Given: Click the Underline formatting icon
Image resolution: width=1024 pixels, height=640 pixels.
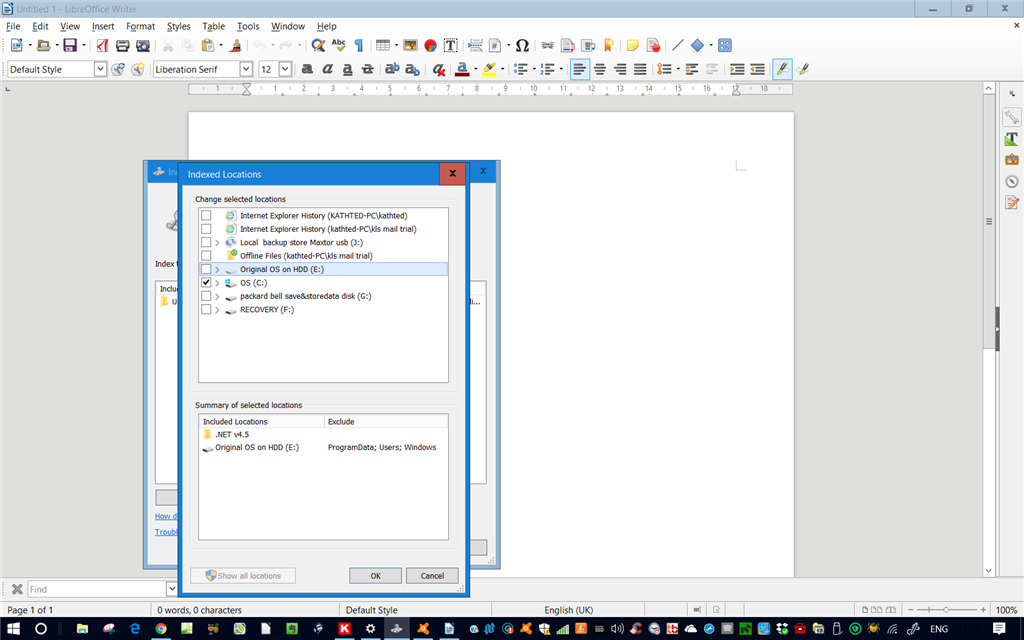Looking at the screenshot, I should [347, 69].
